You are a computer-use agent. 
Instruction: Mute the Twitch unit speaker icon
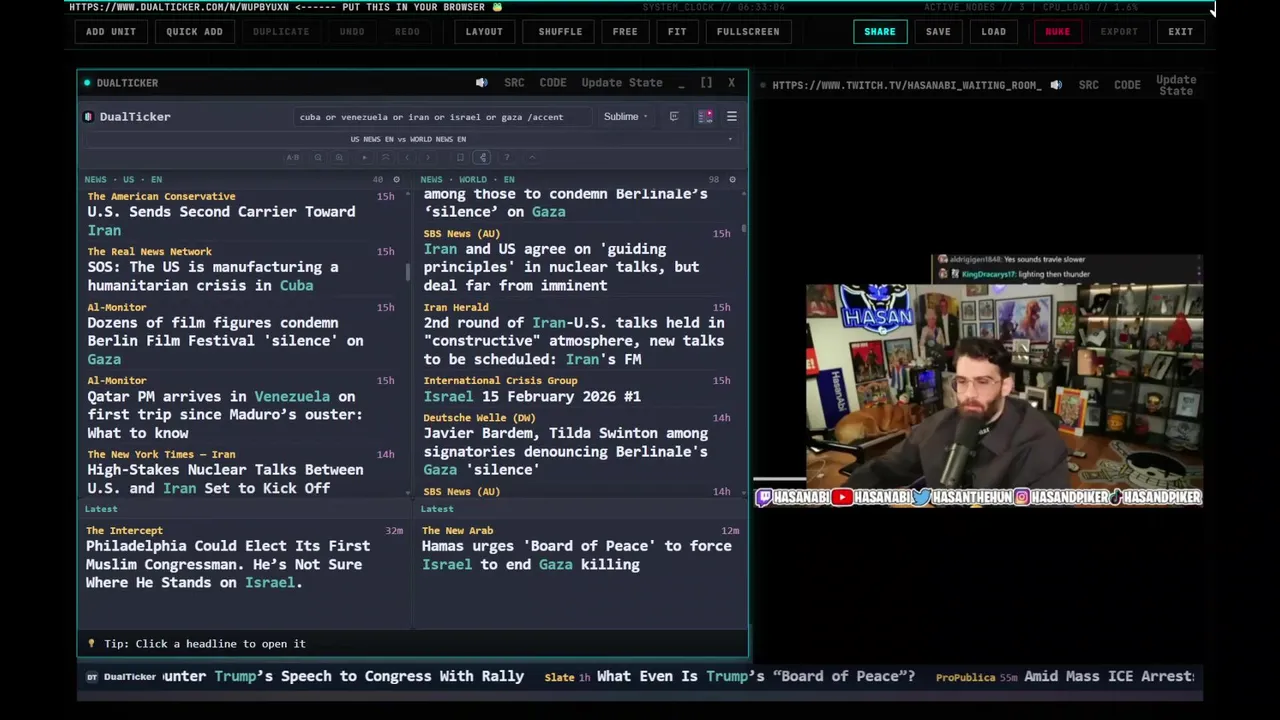click(1056, 85)
